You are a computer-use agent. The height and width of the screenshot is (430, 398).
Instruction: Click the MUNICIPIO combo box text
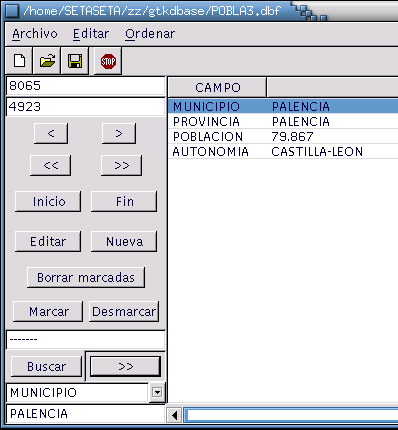pyautogui.click(x=77, y=393)
